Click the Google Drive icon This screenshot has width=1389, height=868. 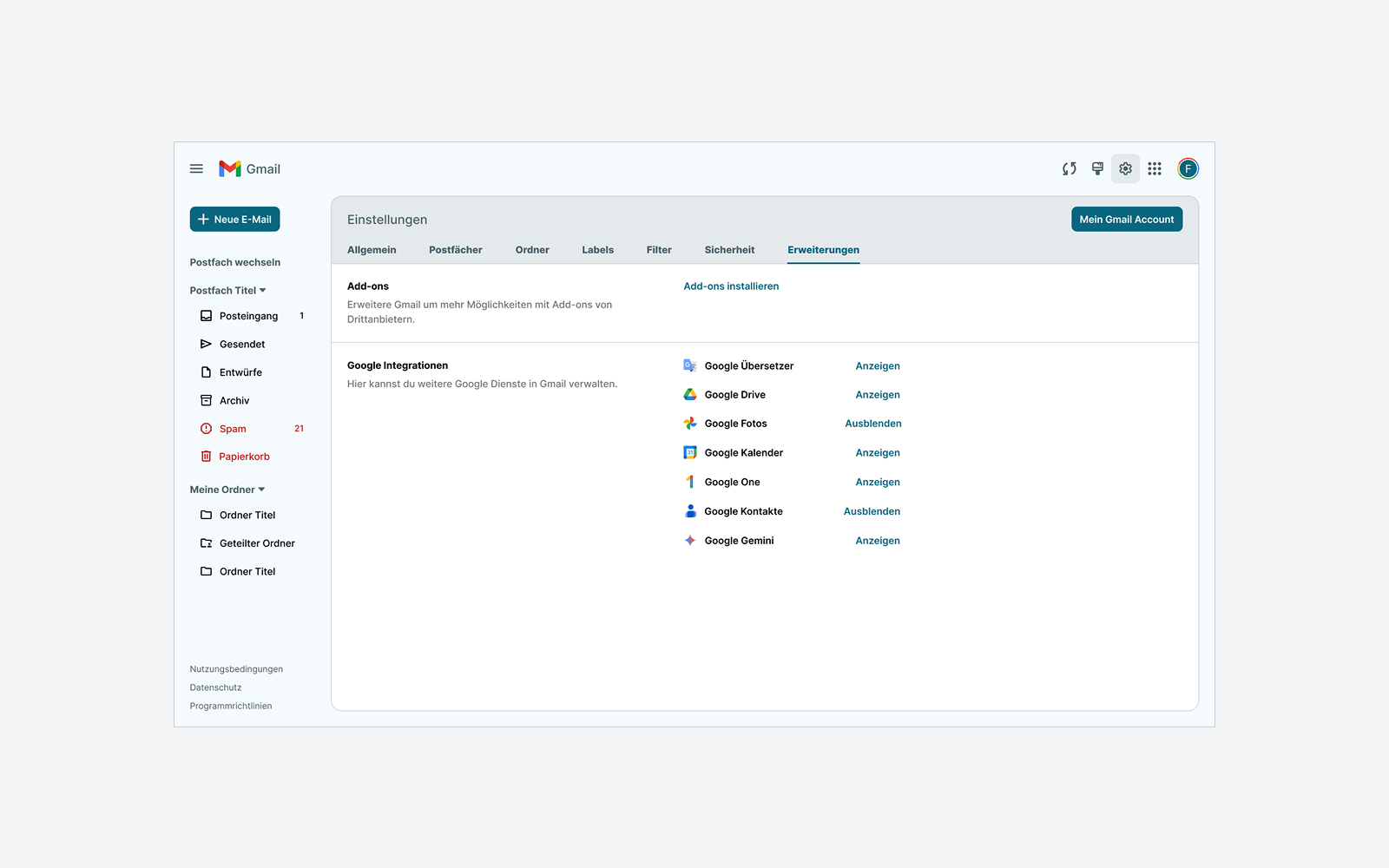(x=690, y=394)
